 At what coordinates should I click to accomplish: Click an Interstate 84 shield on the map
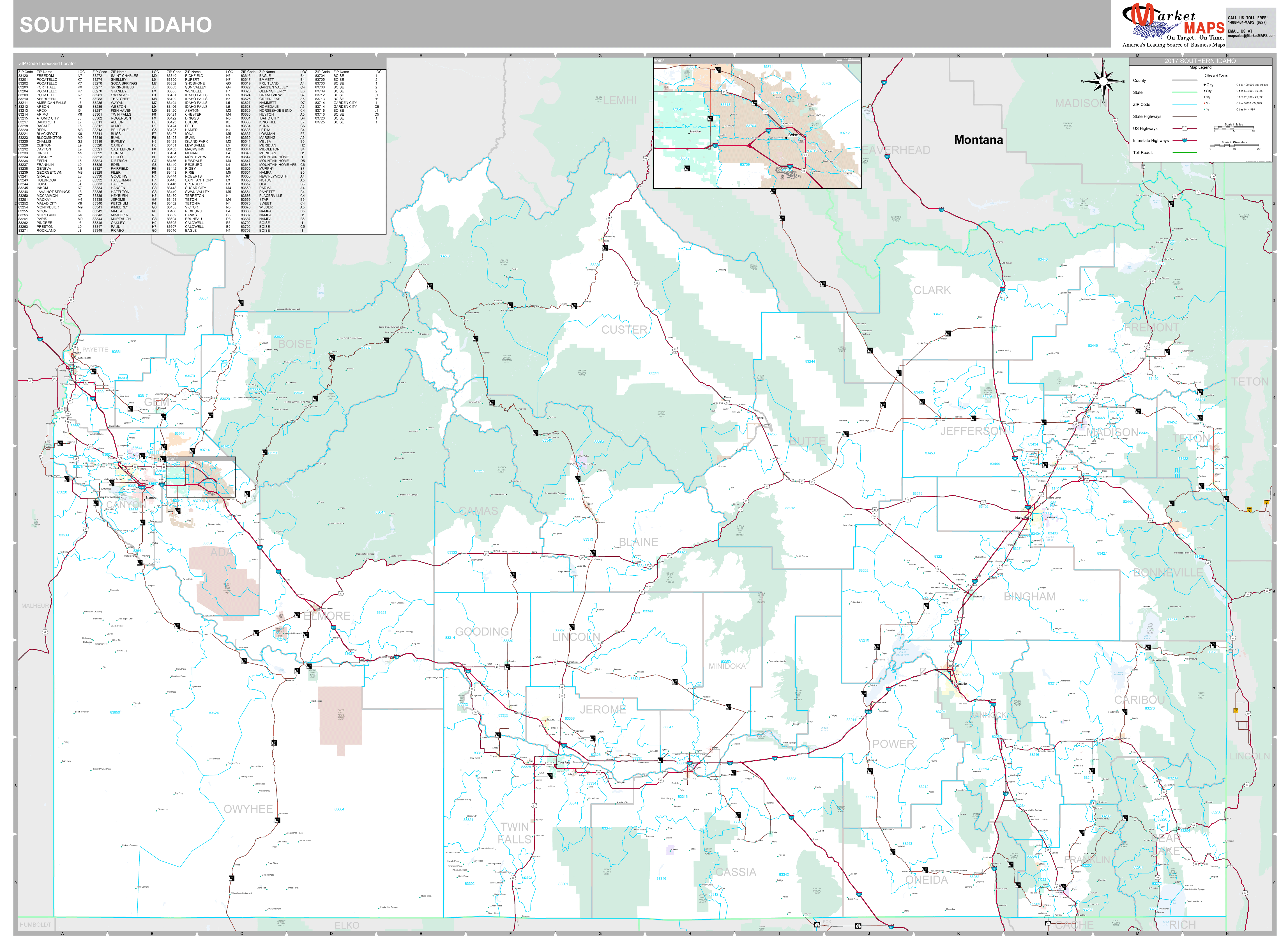pos(260,548)
